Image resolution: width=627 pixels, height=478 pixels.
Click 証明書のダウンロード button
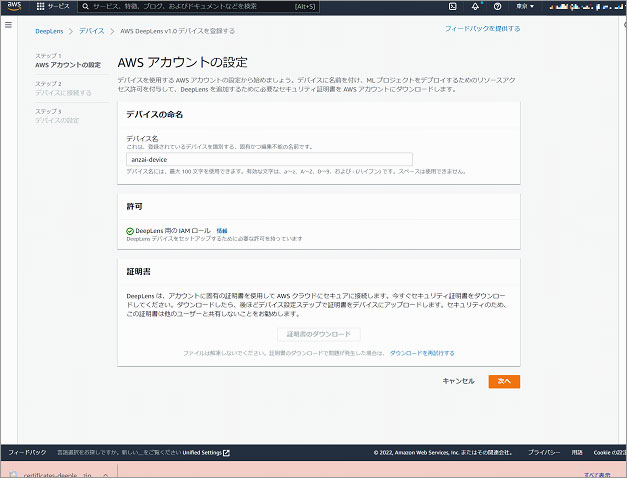tap(319, 334)
